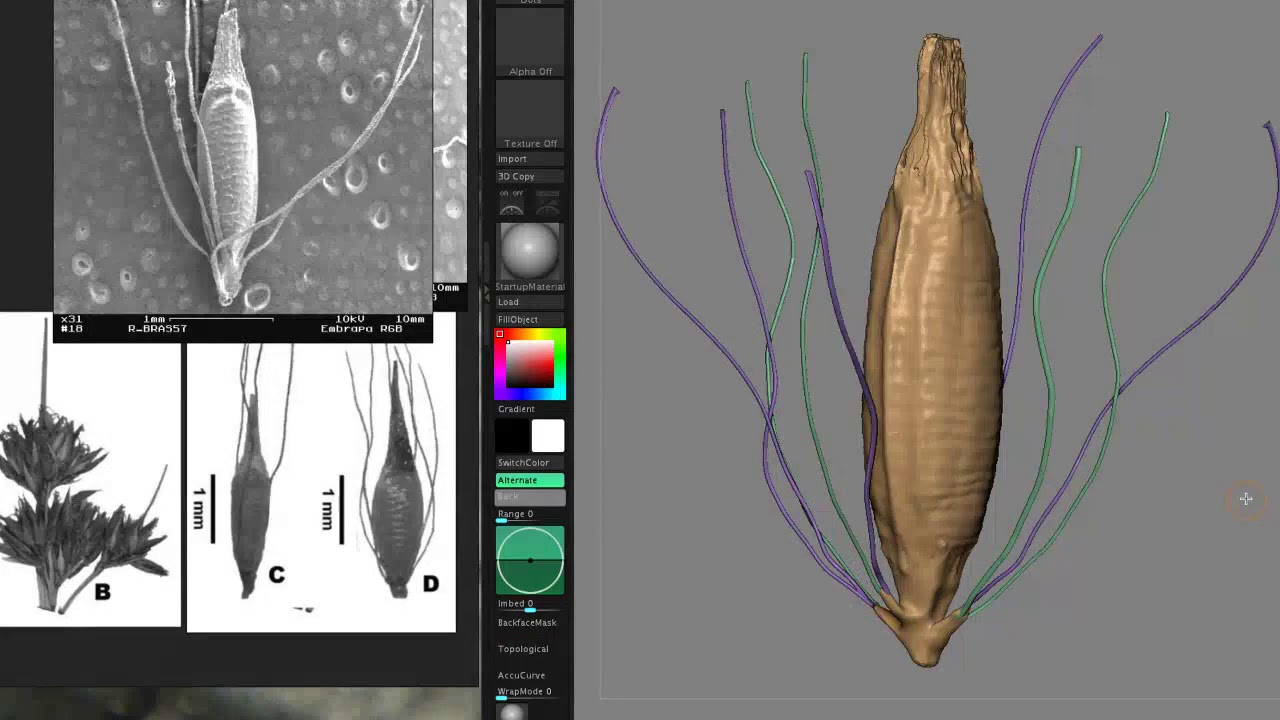Screen dimensions: 1280x720
Task: Toggle the Gradient option
Action: click(x=530, y=409)
